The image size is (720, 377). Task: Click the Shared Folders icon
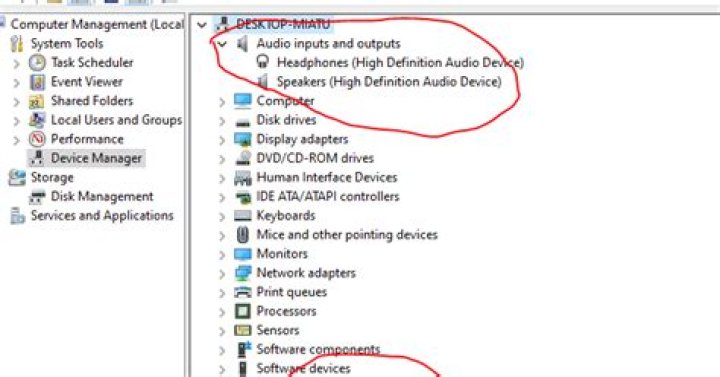(x=37, y=101)
